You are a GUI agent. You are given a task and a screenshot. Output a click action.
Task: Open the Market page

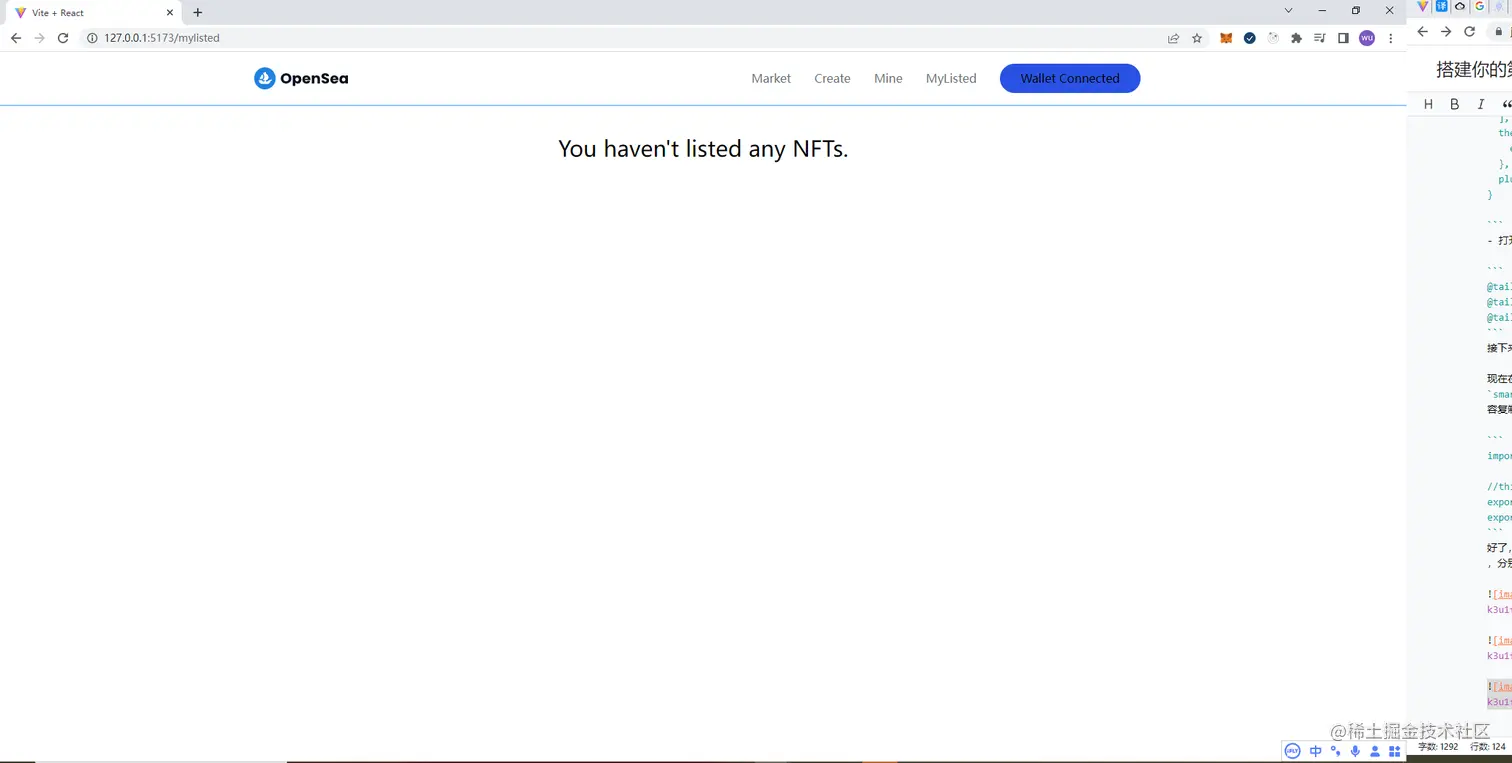[771, 78]
